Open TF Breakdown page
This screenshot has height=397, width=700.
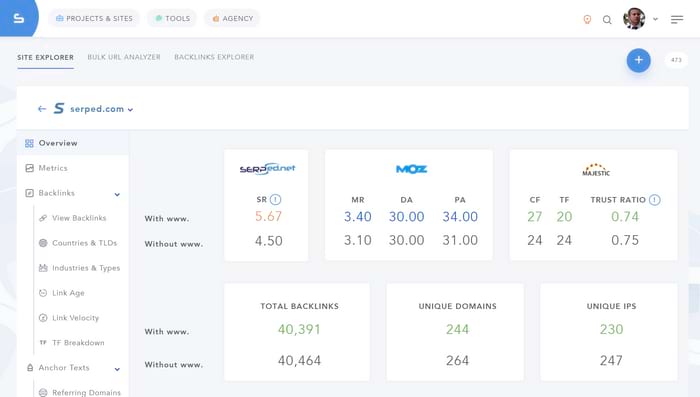pos(78,343)
